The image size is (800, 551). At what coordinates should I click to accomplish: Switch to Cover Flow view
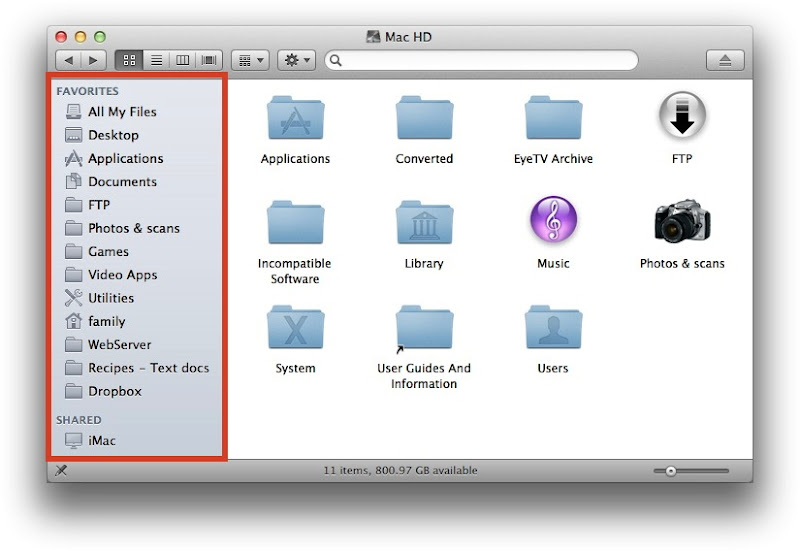[x=209, y=60]
